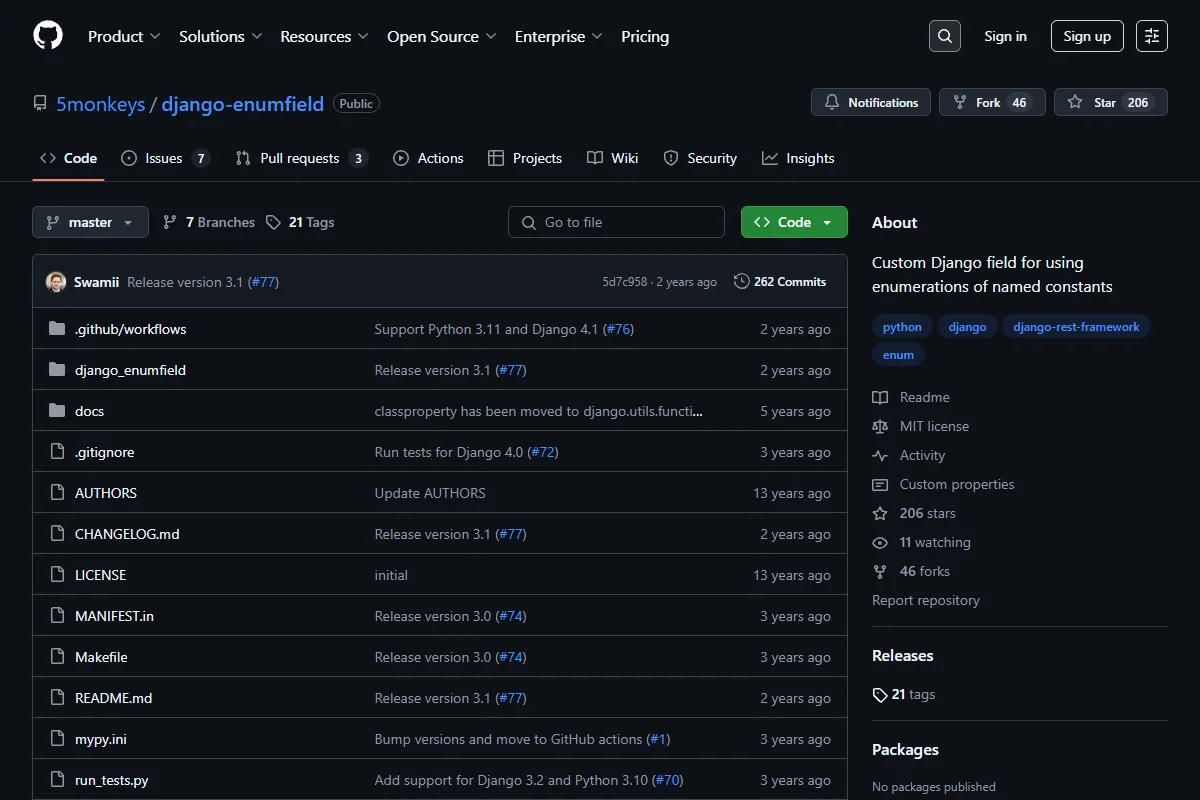Star the django-enumfield repository
This screenshot has height=800, width=1200.
coord(1111,102)
